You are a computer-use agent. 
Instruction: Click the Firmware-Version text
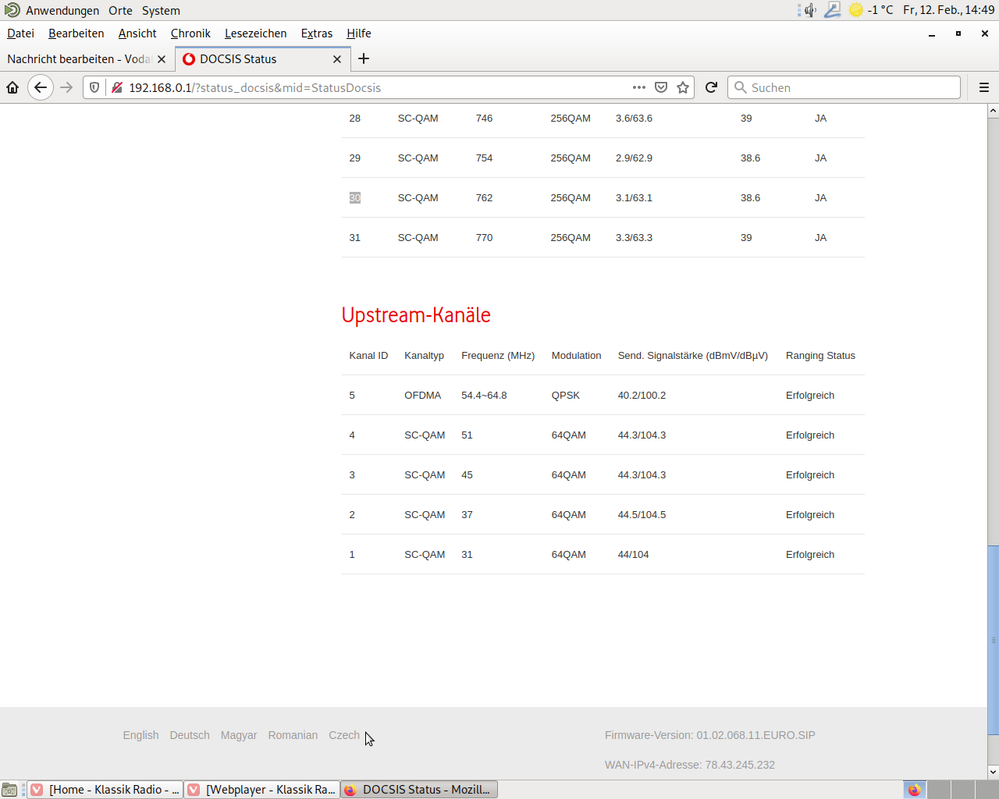click(x=710, y=735)
